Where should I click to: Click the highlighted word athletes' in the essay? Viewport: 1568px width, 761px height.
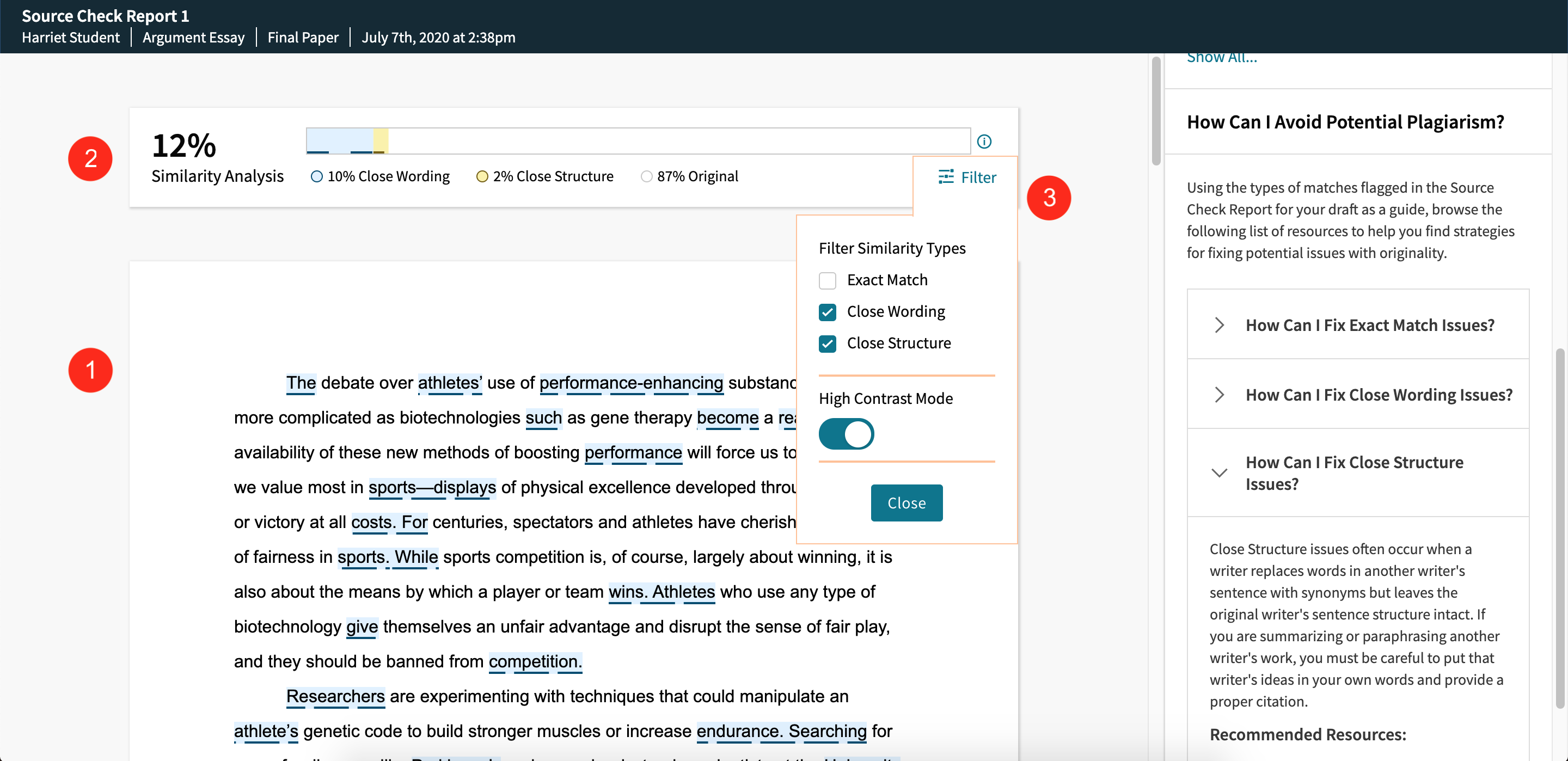[449, 383]
